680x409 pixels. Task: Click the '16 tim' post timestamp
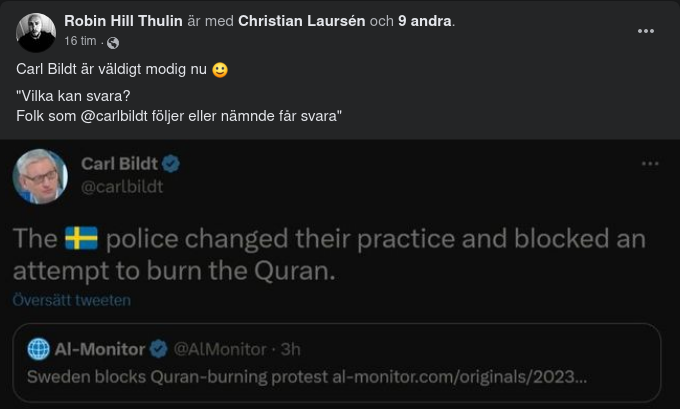click(x=81, y=42)
